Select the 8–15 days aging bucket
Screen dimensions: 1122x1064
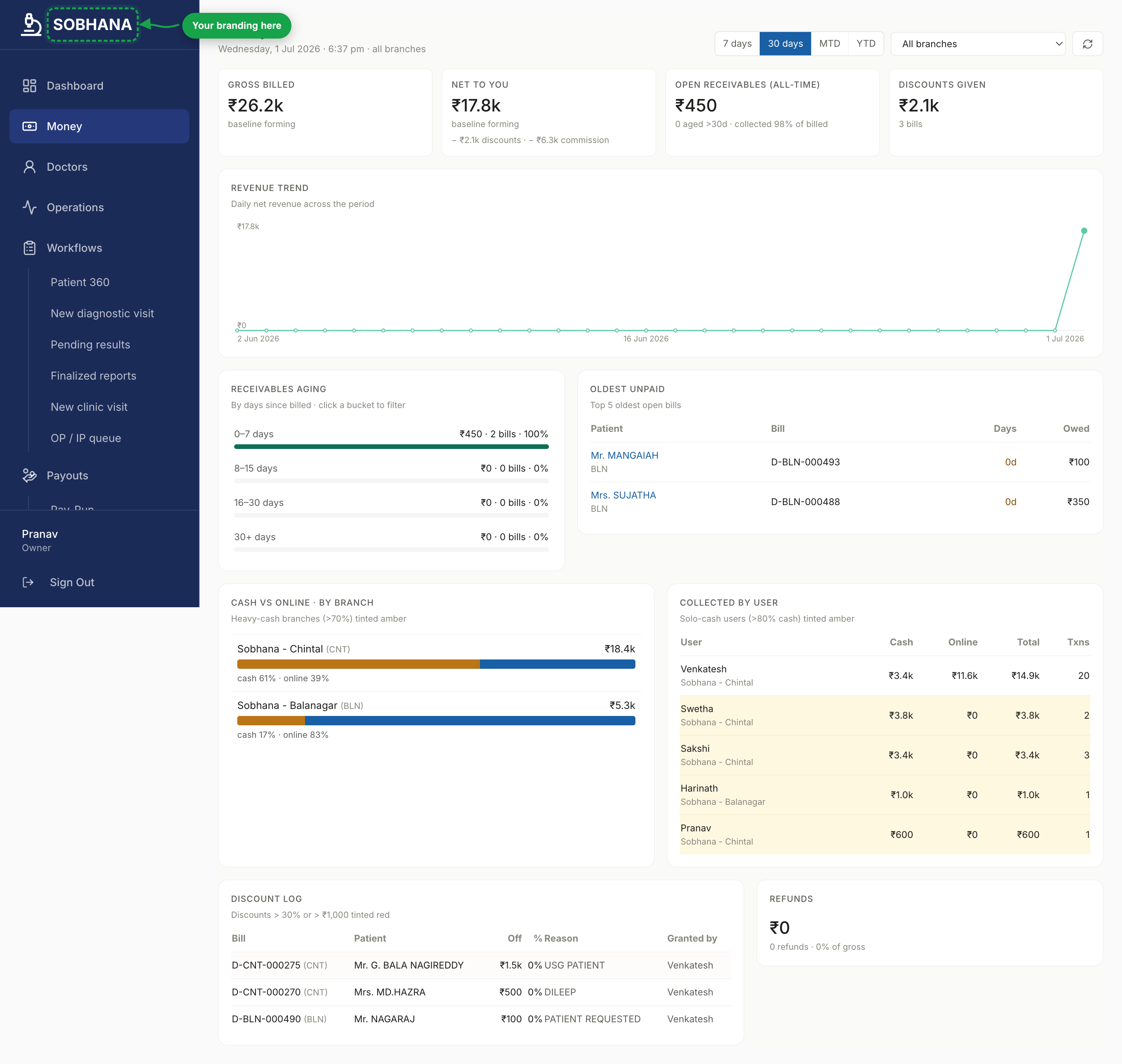(391, 473)
